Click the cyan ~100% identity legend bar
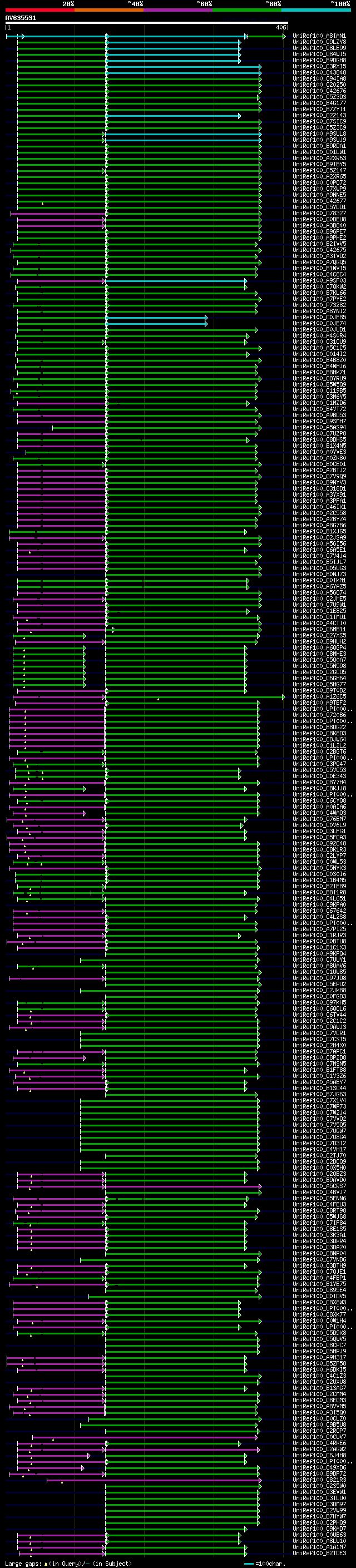The width and height of the screenshot is (356, 1568). coord(316,11)
